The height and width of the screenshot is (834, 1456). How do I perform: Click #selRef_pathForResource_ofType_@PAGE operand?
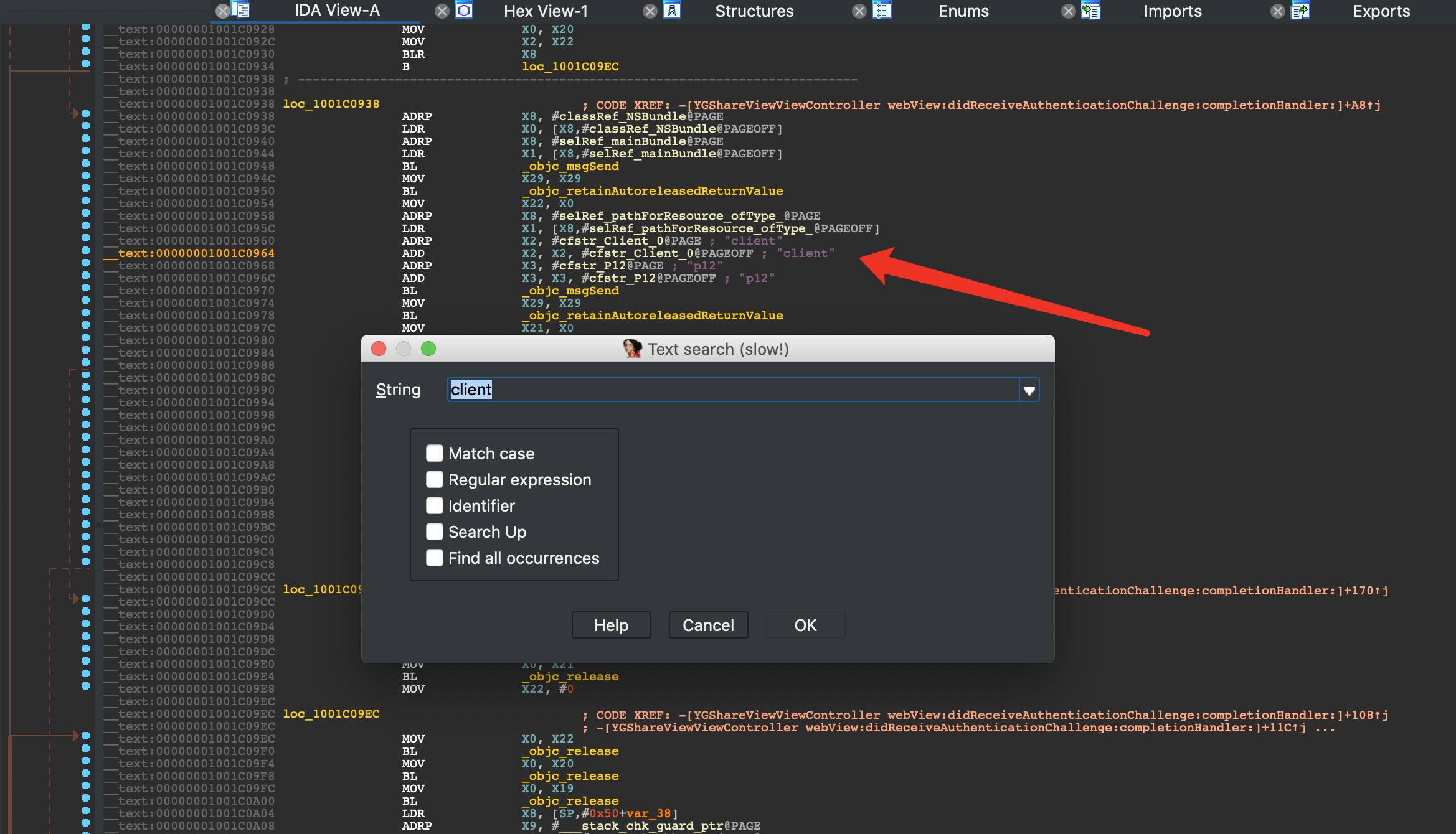pyautogui.click(x=686, y=216)
